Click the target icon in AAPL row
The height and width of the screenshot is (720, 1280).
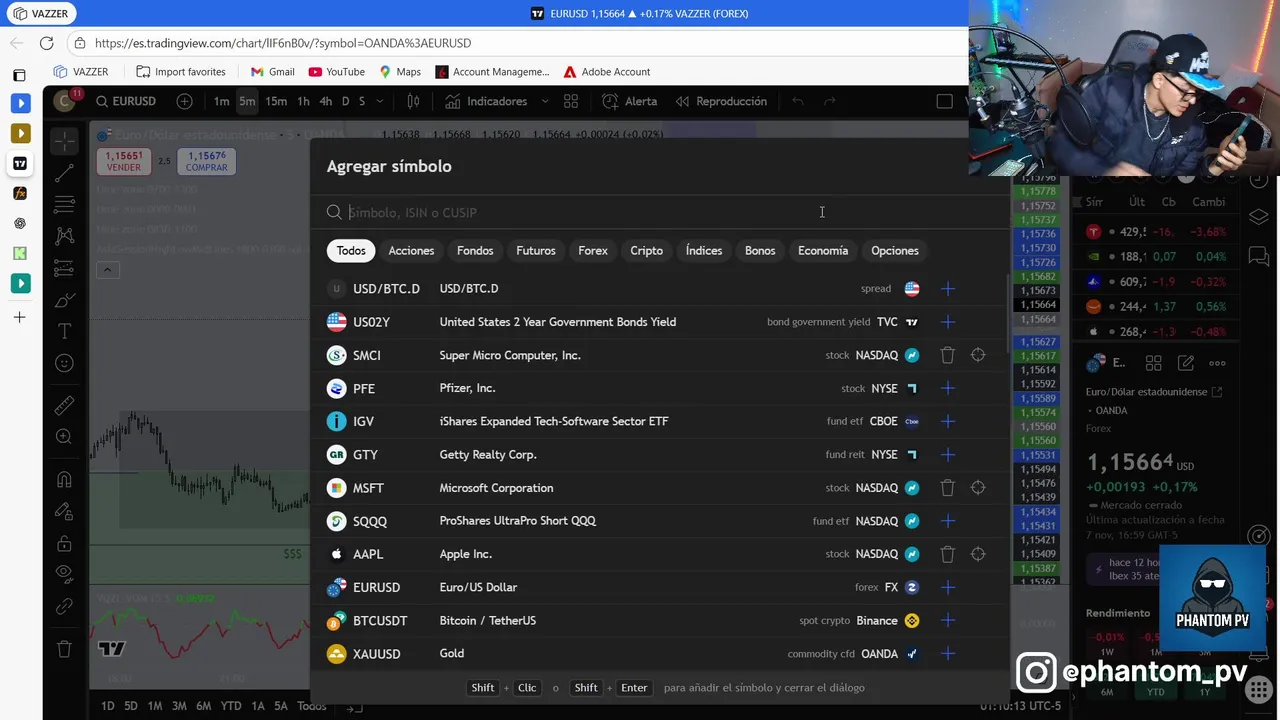tap(978, 554)
